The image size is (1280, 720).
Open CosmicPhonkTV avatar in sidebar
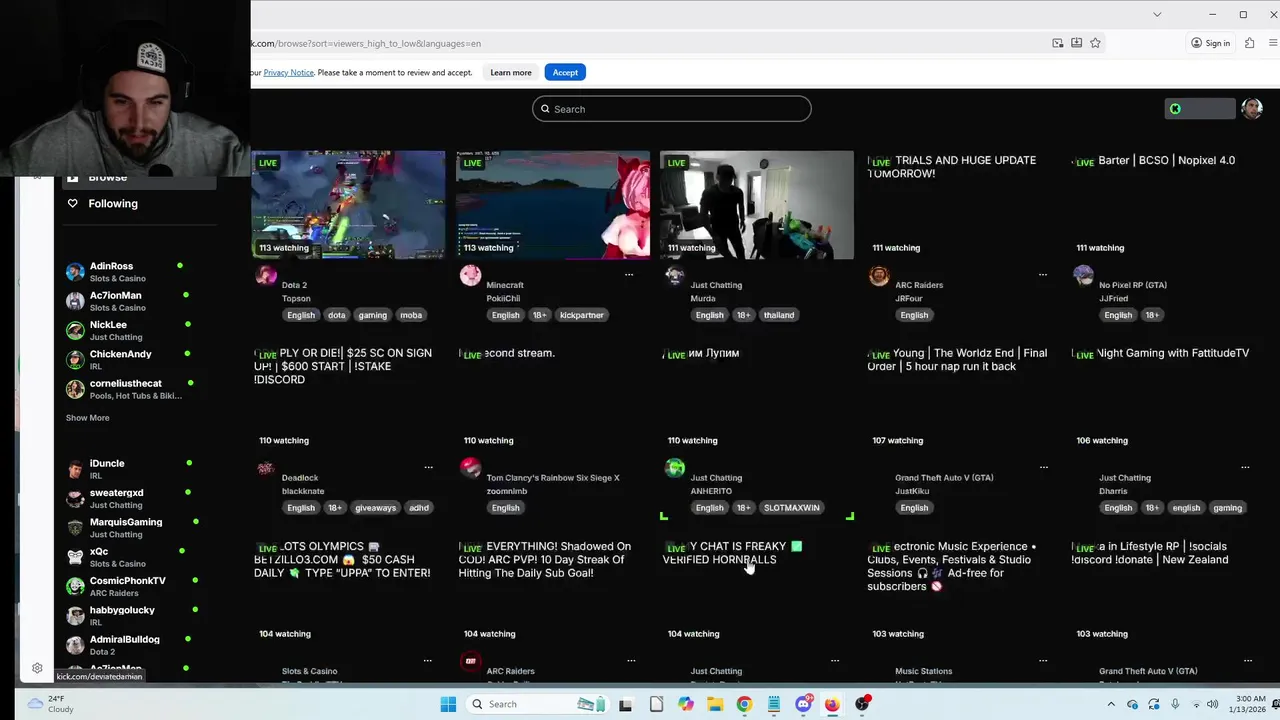[75, 586]
